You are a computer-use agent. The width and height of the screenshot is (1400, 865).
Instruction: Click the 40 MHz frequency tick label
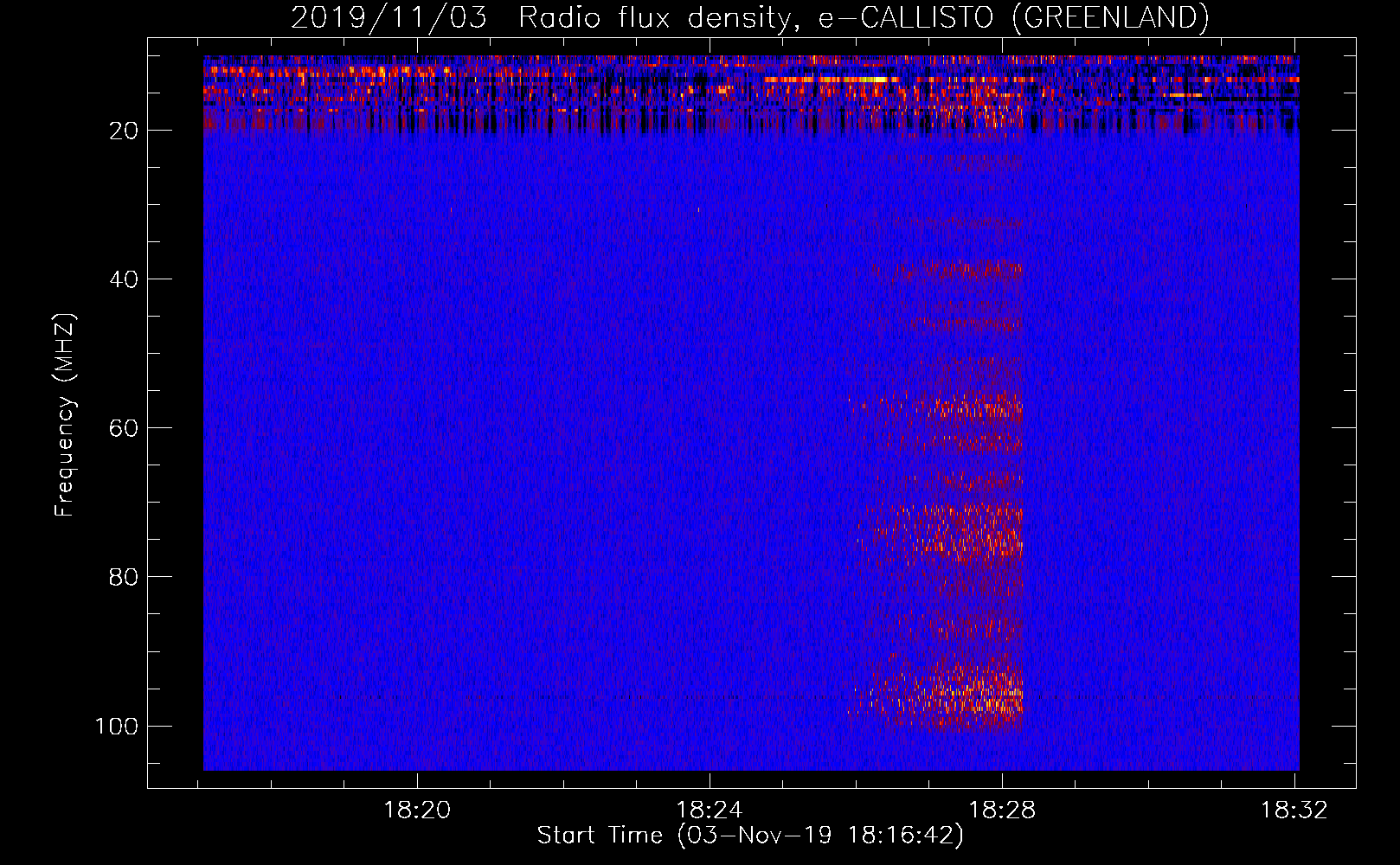(x=124, y=279)
